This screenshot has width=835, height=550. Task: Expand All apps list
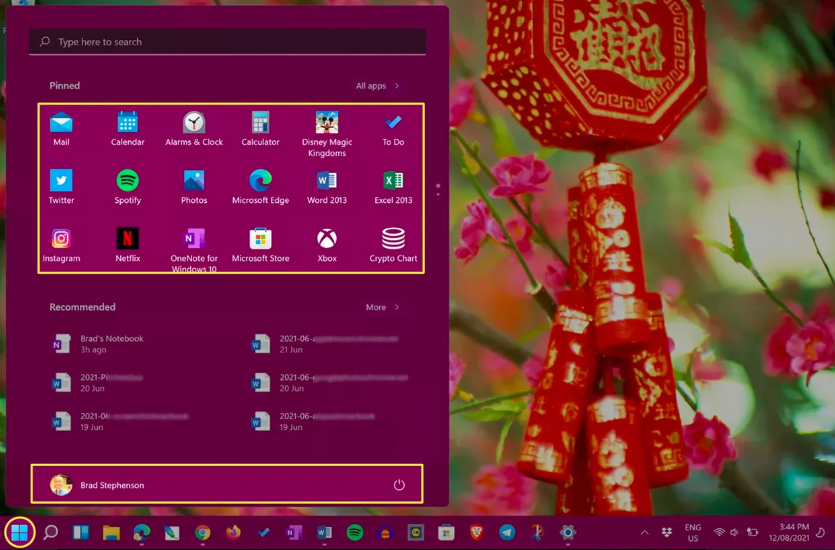[x=377, y=86]
